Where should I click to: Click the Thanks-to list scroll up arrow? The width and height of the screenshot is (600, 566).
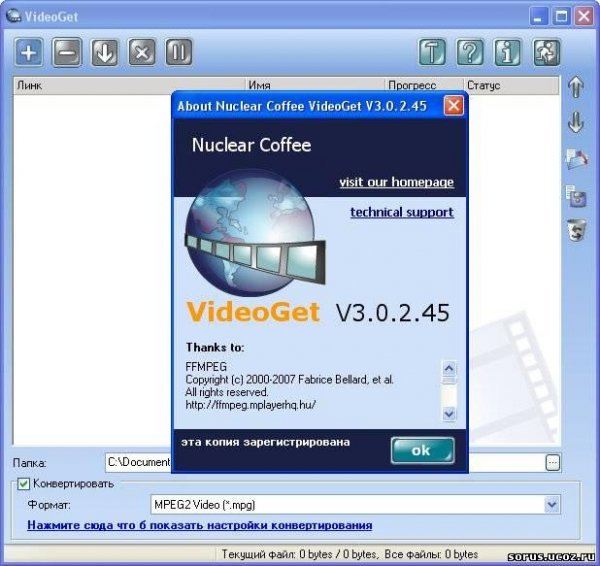point(449,368)
